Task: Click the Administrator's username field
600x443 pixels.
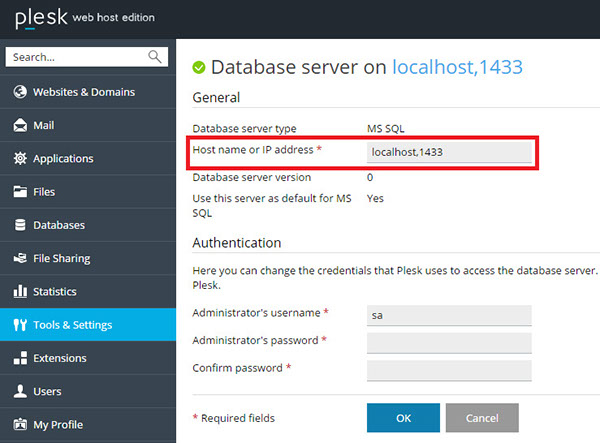Action: (x=449, y=315)
